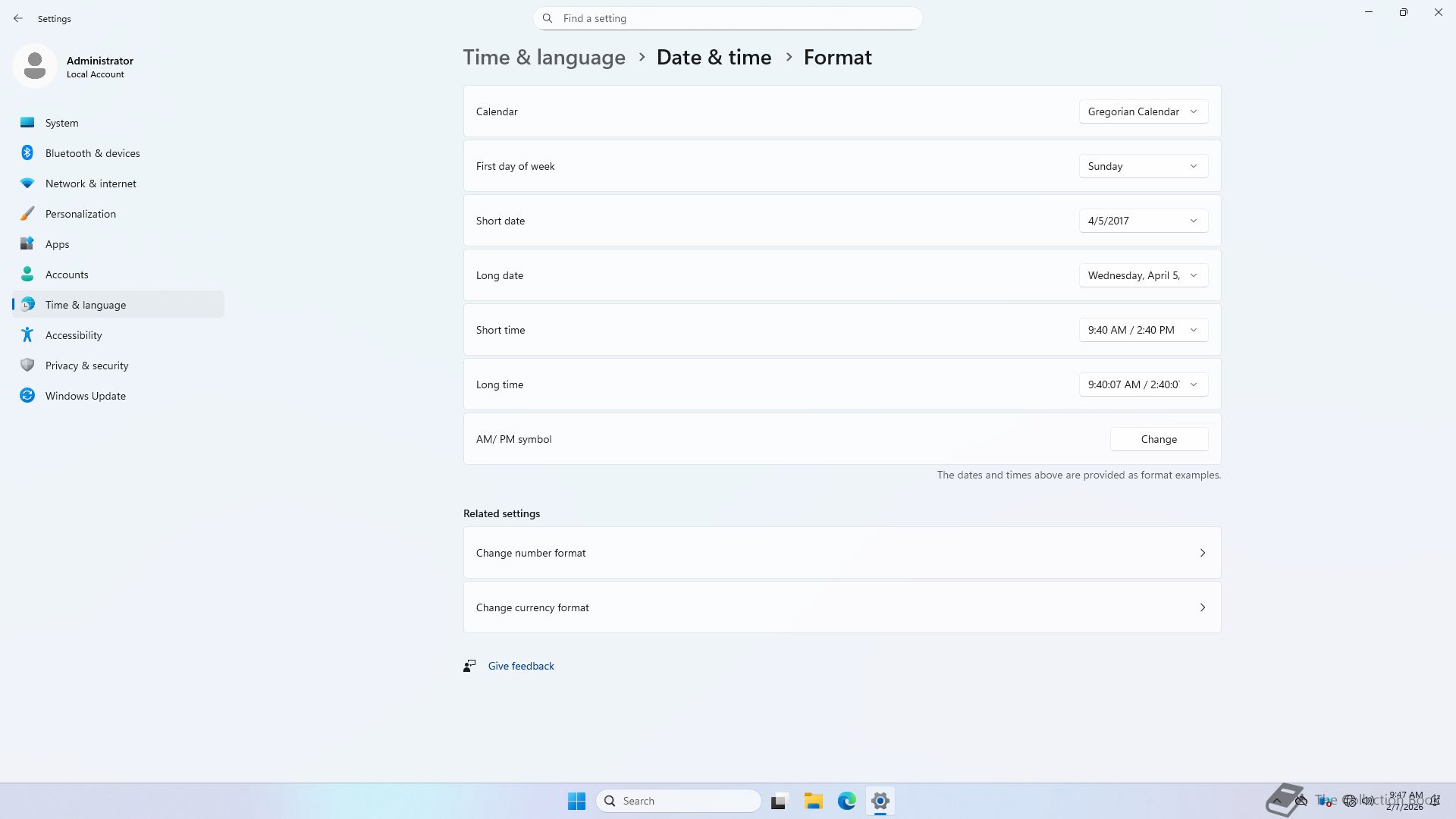Open the Personalization page
This screenshot has width=1456, height=819.
tap(80, 214)
